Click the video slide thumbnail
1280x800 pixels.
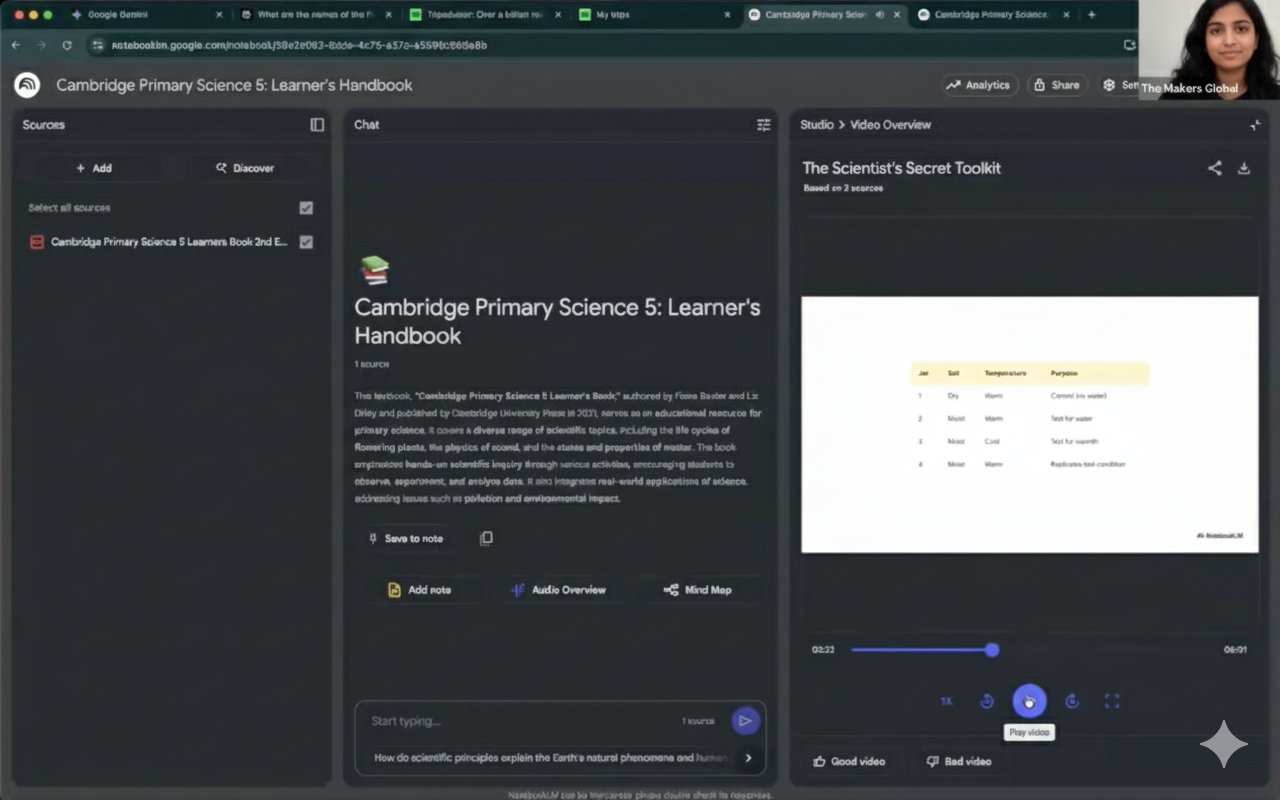(1029, 424)
